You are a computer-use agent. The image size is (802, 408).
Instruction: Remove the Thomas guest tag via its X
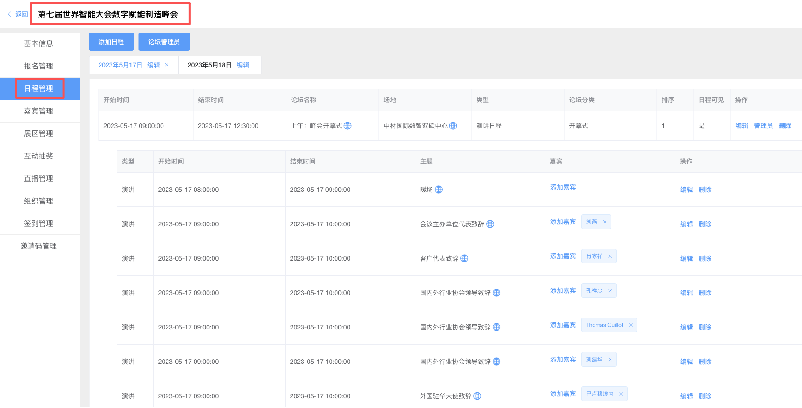[x=632, y=325]
